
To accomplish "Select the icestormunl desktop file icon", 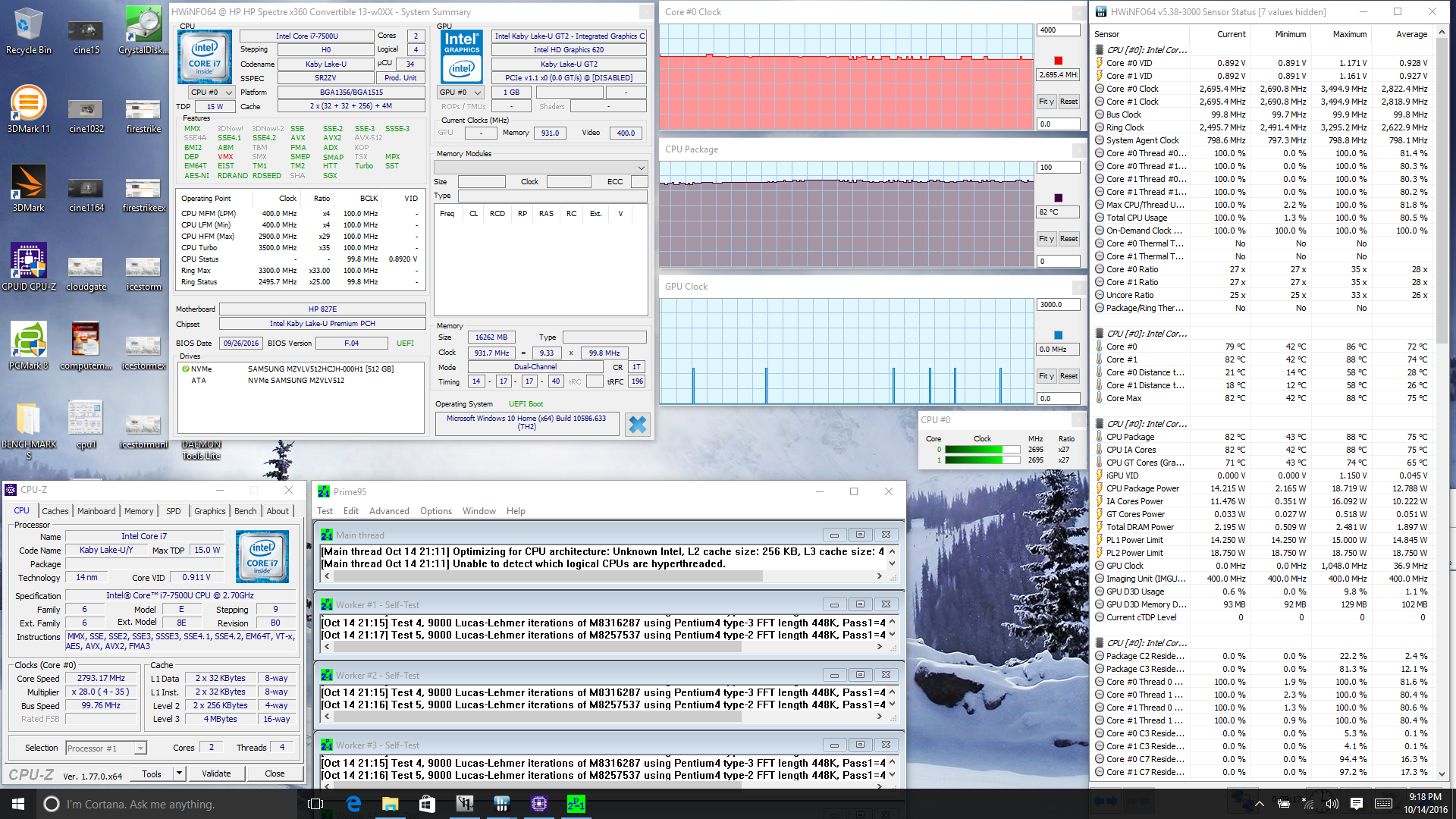I will pos(143,431).
